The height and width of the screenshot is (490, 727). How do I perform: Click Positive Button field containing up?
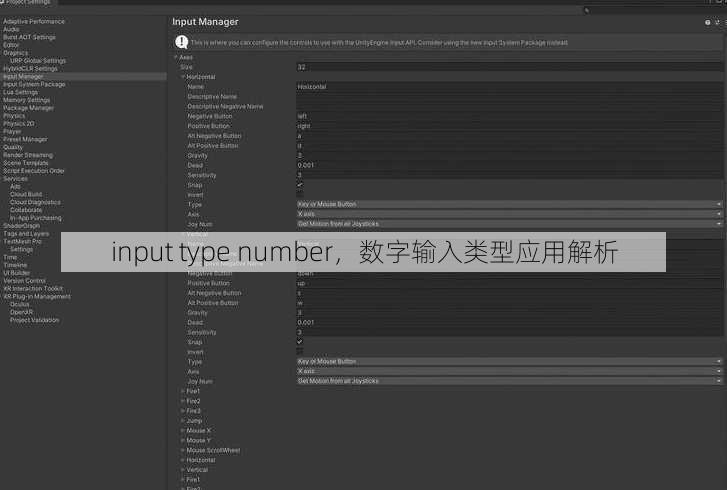pos(510,283)
